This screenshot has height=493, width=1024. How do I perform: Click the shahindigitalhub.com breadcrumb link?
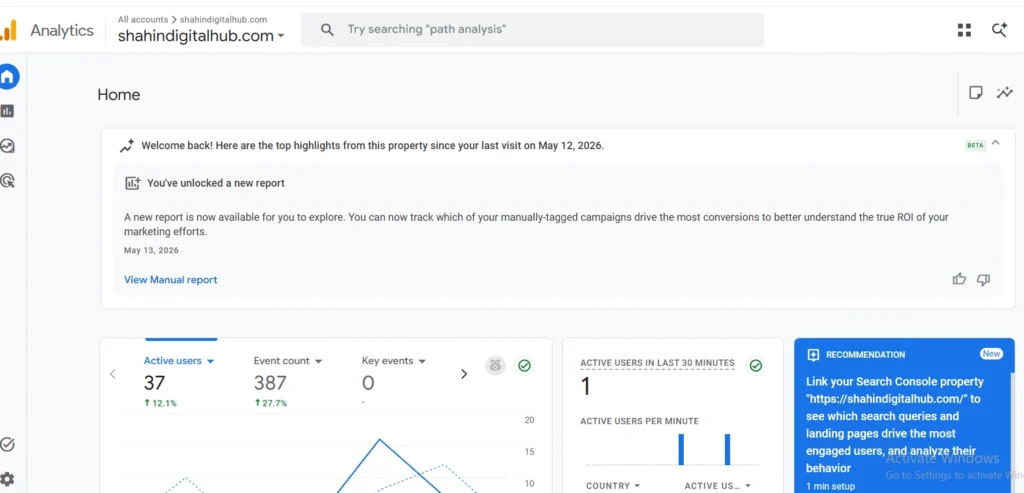pos(223,20)
